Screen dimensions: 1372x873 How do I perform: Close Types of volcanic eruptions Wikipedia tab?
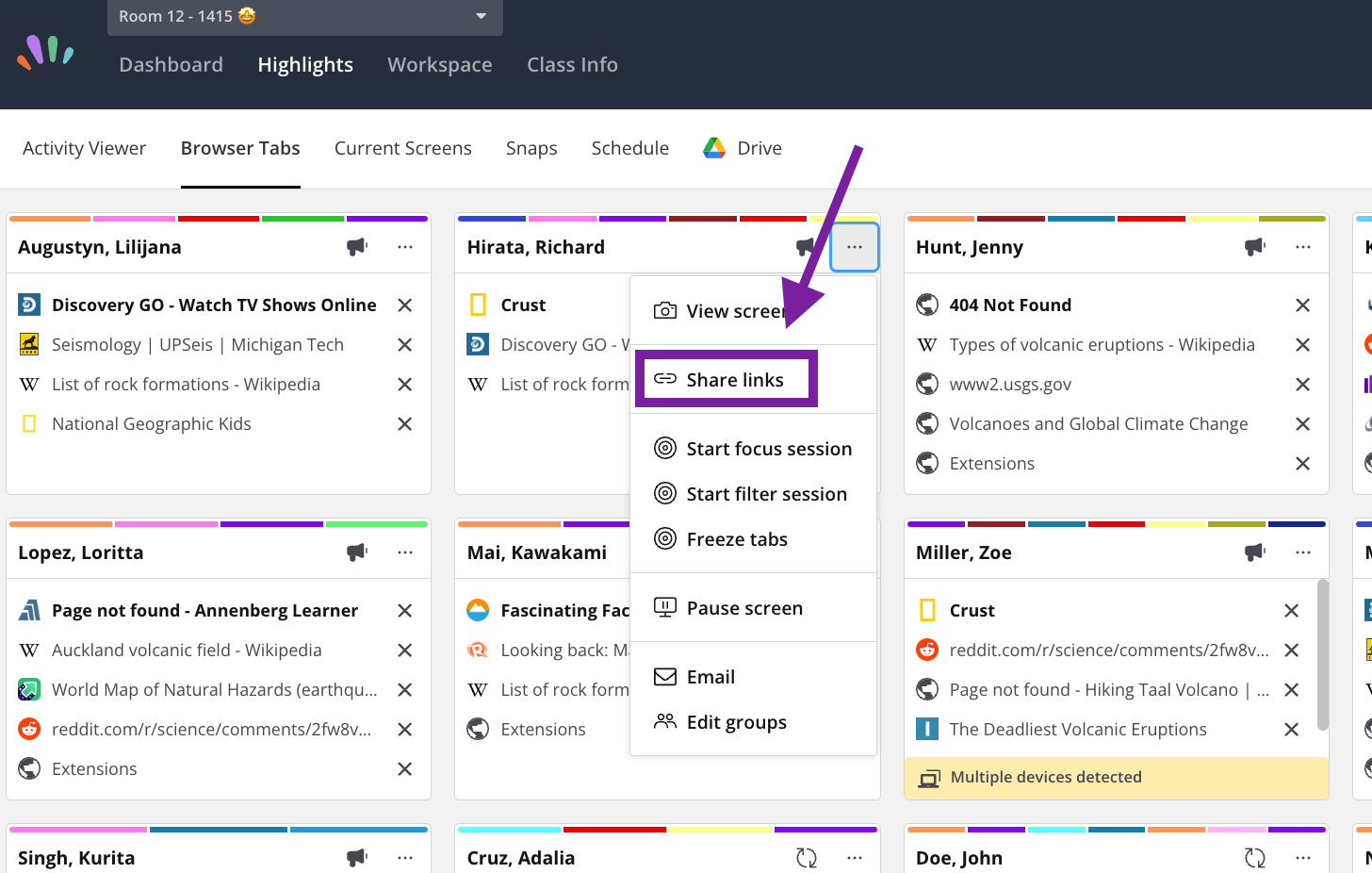[x=1303, y=345]
